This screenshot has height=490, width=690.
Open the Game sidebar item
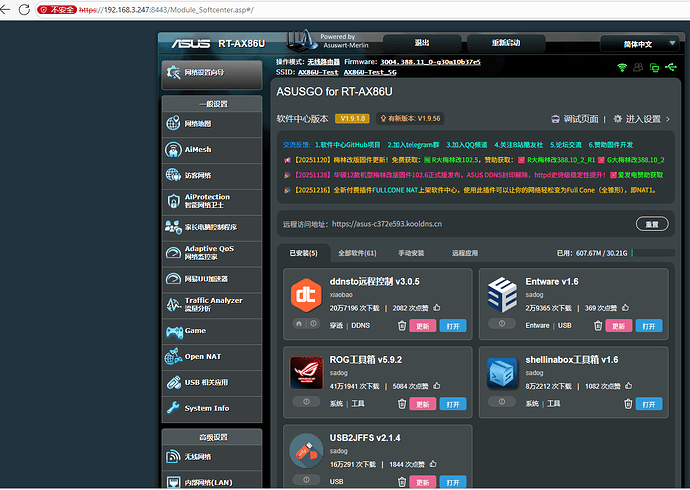(212, 331)
